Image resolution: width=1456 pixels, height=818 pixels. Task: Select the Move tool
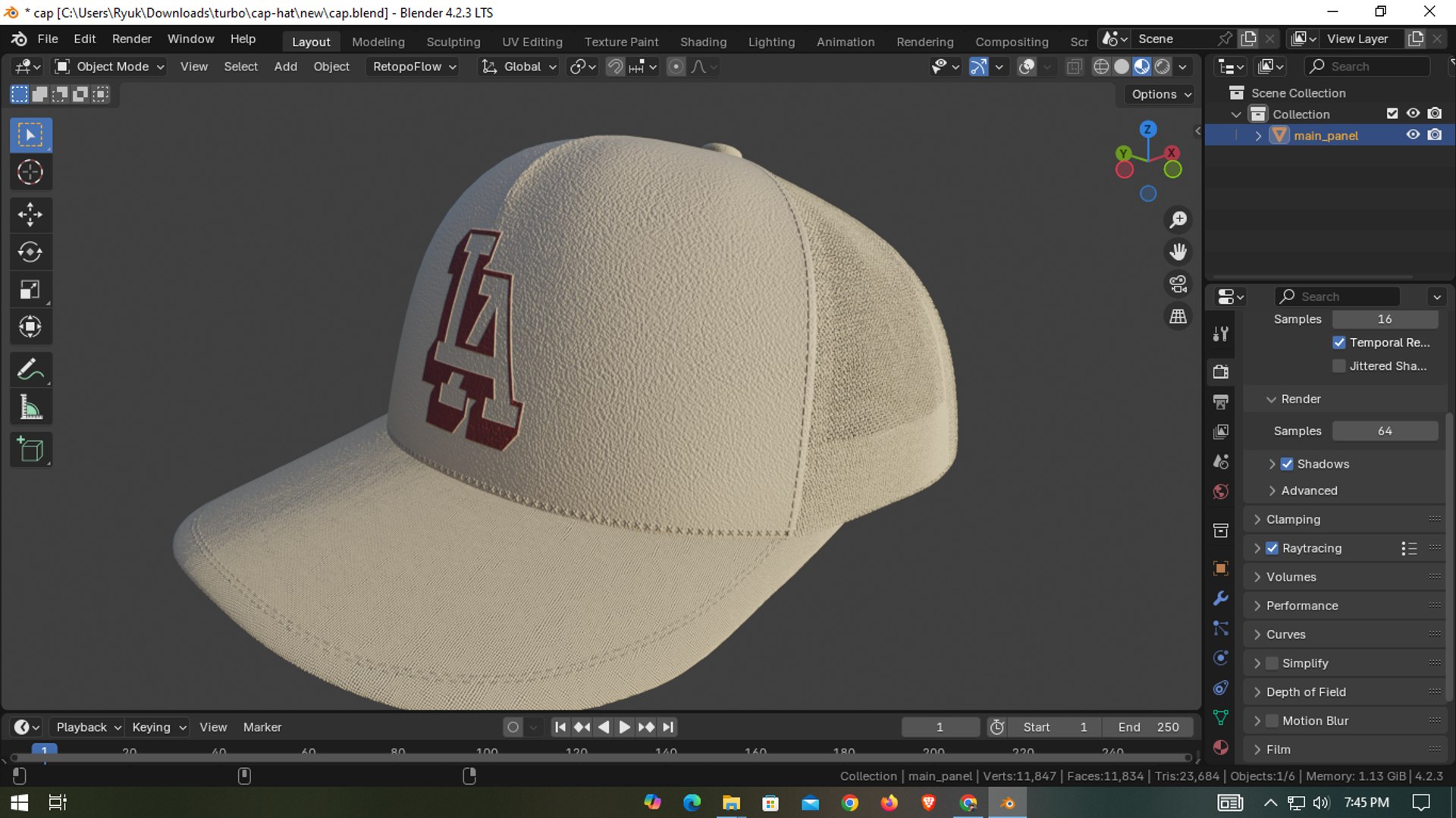click(30, 215)
